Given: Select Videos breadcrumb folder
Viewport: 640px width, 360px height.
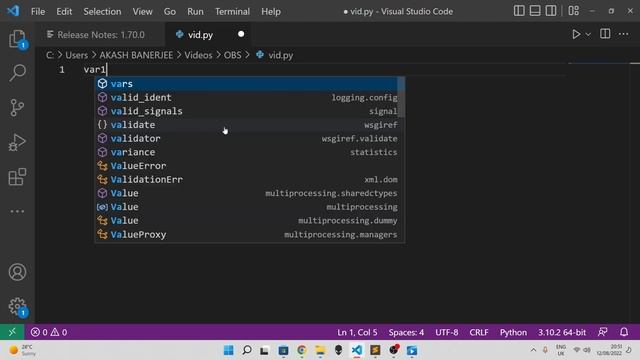Looking at the screenshot, I should point(198,55).
